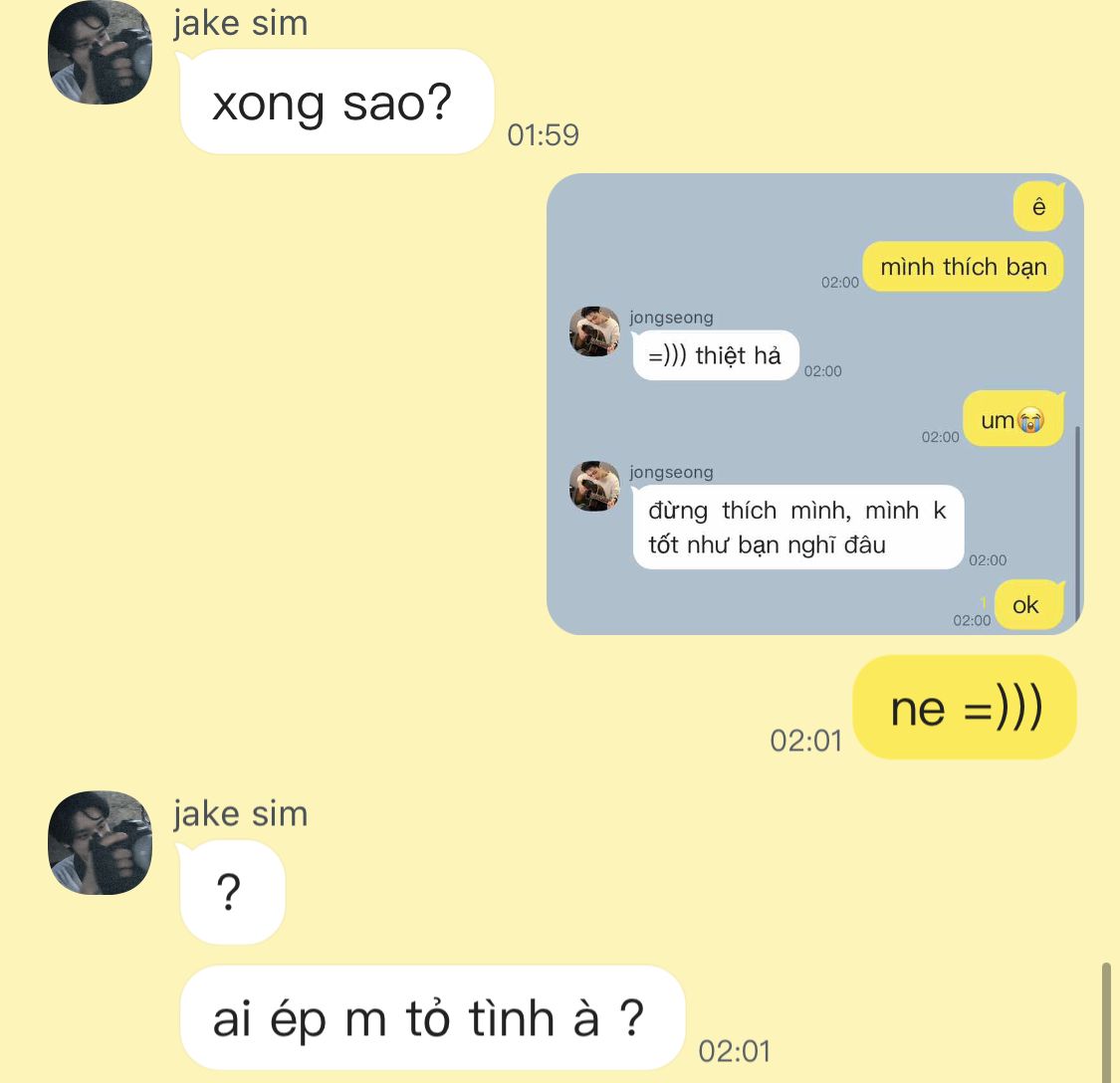This screenshot has height=1083, width=1120.
Task: Click the 'jake sim' name above the '?' bubble
Action: [241, 814]
